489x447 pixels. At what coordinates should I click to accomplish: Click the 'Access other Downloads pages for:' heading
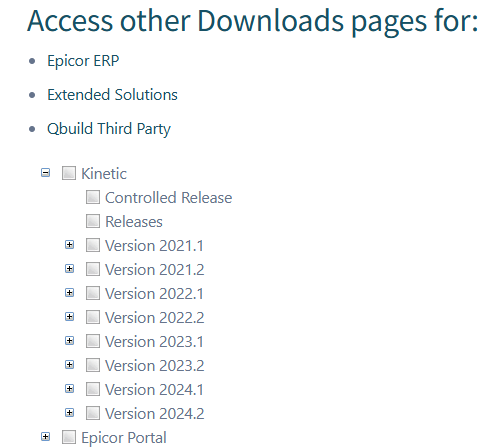[253, 21]
